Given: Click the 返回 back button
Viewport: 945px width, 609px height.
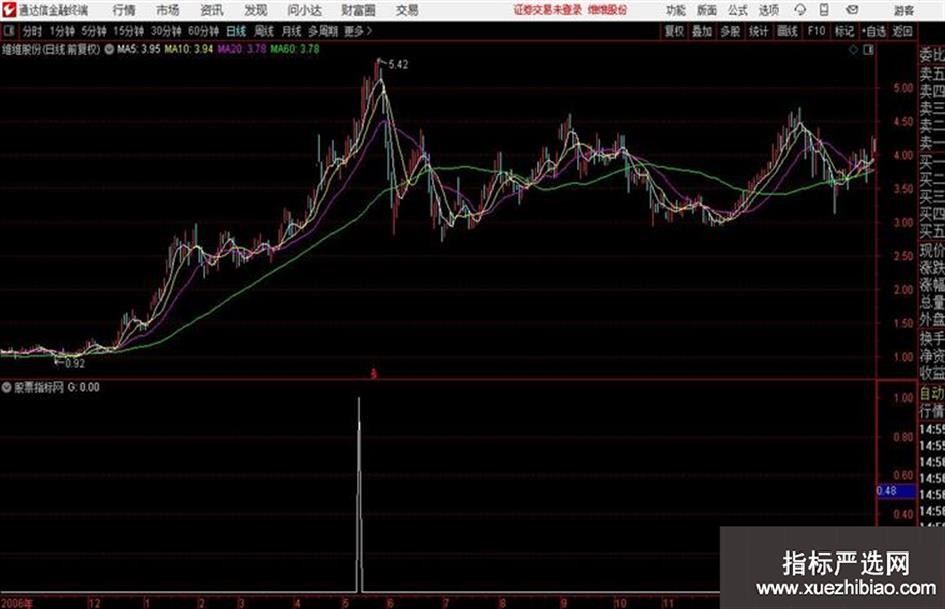Looking at the screenshot, I should 902,31.
